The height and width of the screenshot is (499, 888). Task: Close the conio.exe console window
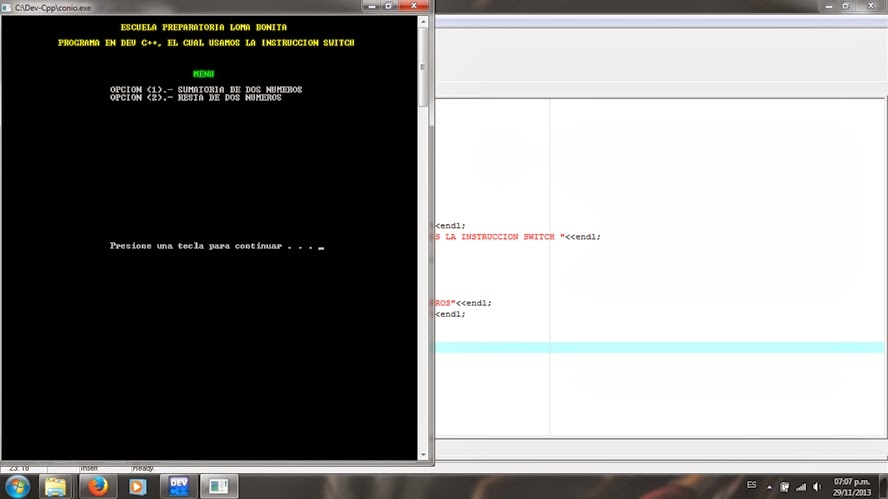point(414,6)
